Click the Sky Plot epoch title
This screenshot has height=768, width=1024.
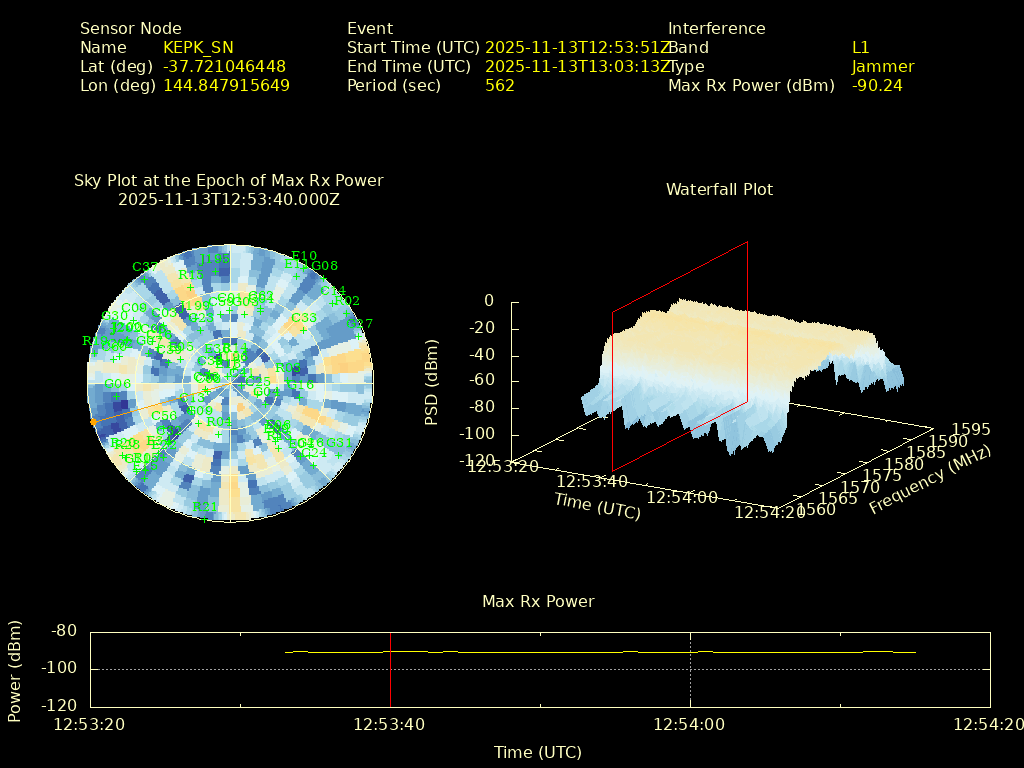(x=228, y=190)
